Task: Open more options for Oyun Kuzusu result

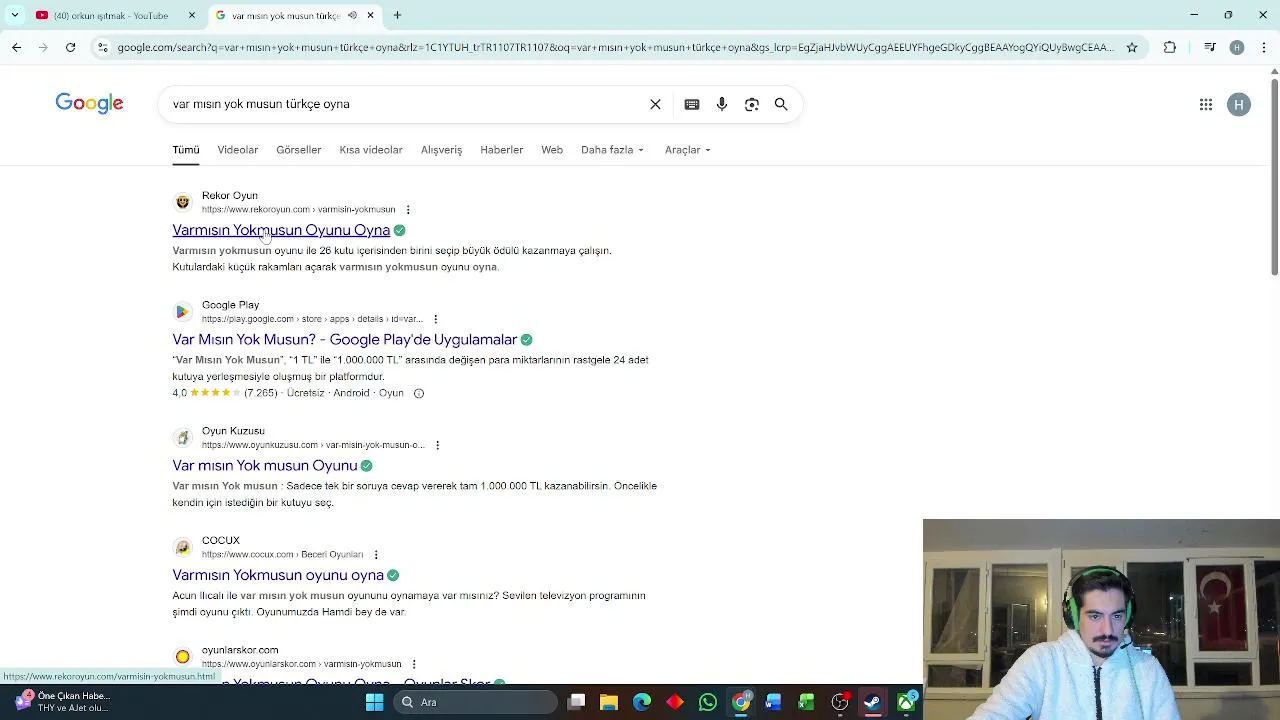Action: point(437,445)
